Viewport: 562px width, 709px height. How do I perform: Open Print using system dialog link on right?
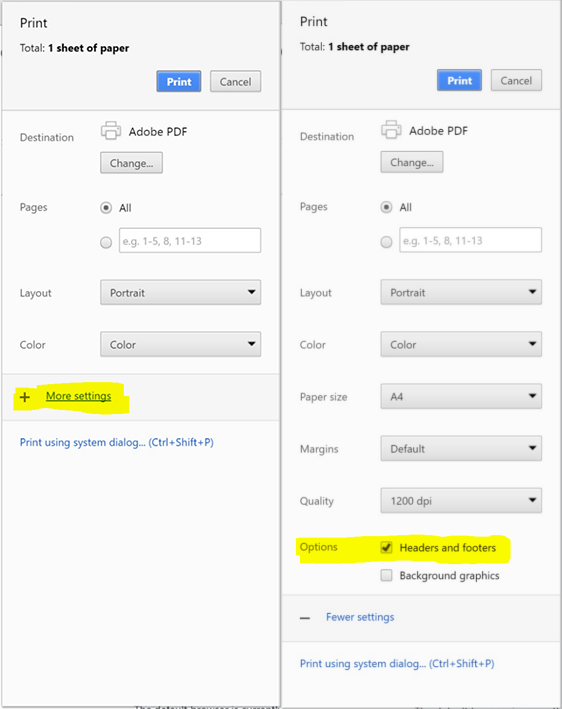397,663
